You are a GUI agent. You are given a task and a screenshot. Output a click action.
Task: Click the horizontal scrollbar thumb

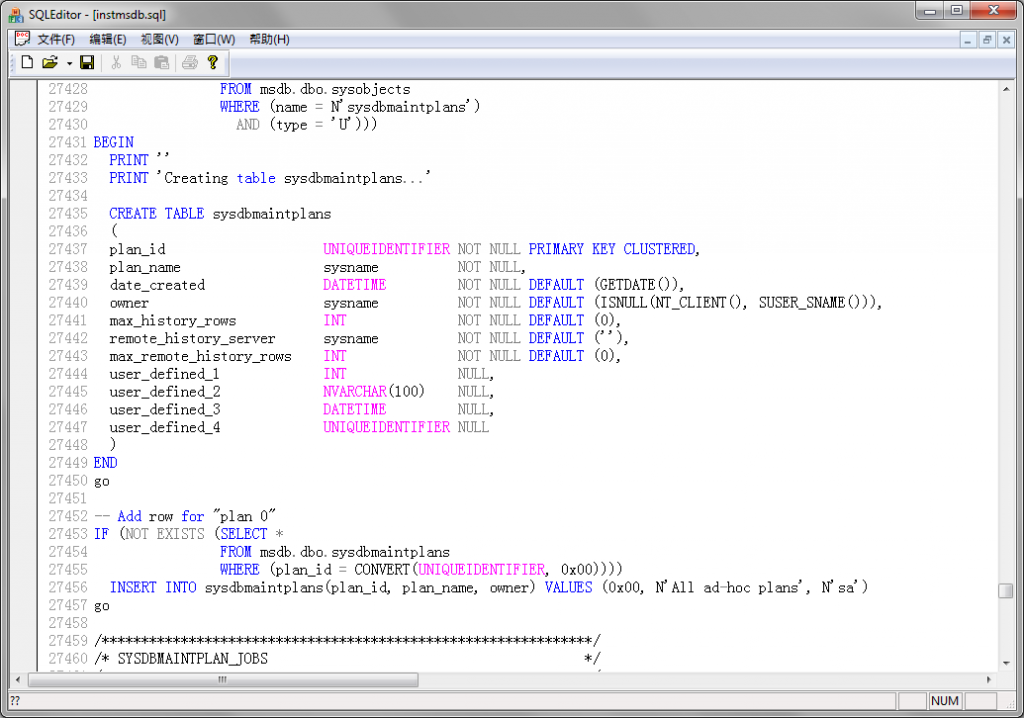223,679
